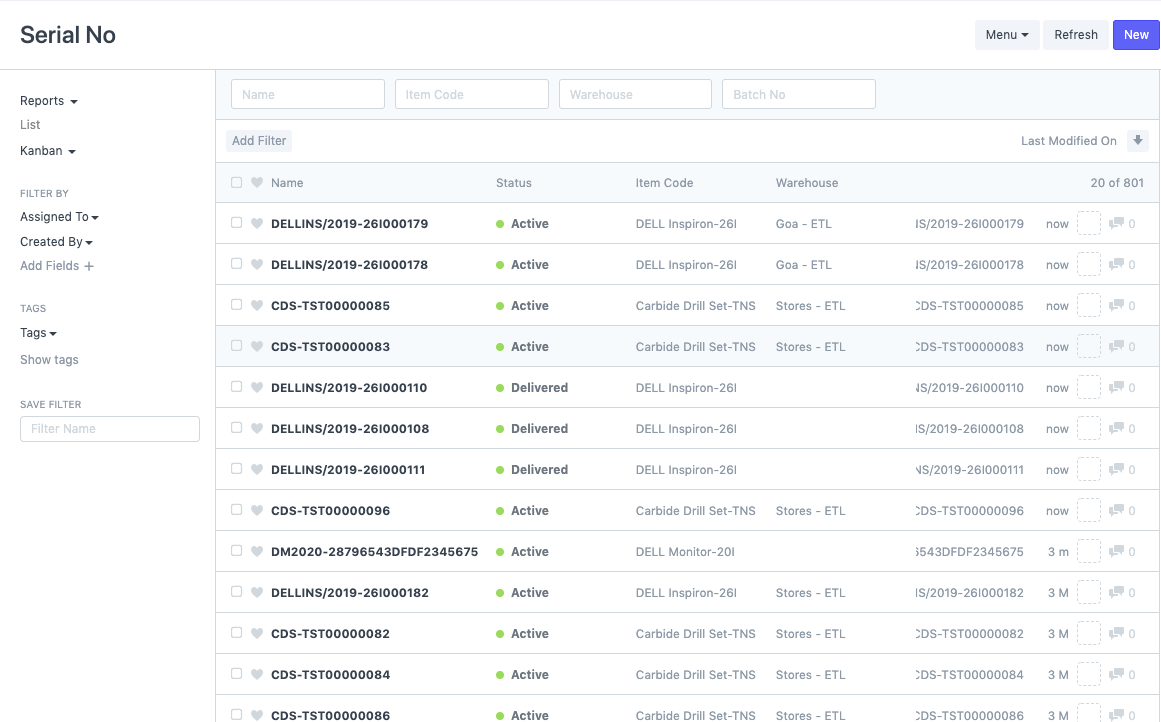Focus the Item Code filter field
The width and height of the screenshot is (1161, 722).
pyautogui.click(x=471, y=95)
